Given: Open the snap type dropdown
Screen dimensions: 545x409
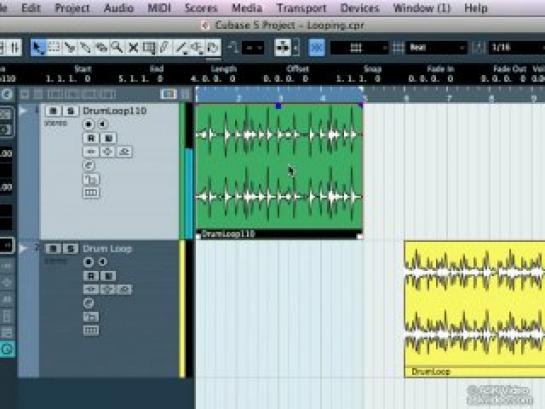Looking at the screenshot, I should 359,47.
